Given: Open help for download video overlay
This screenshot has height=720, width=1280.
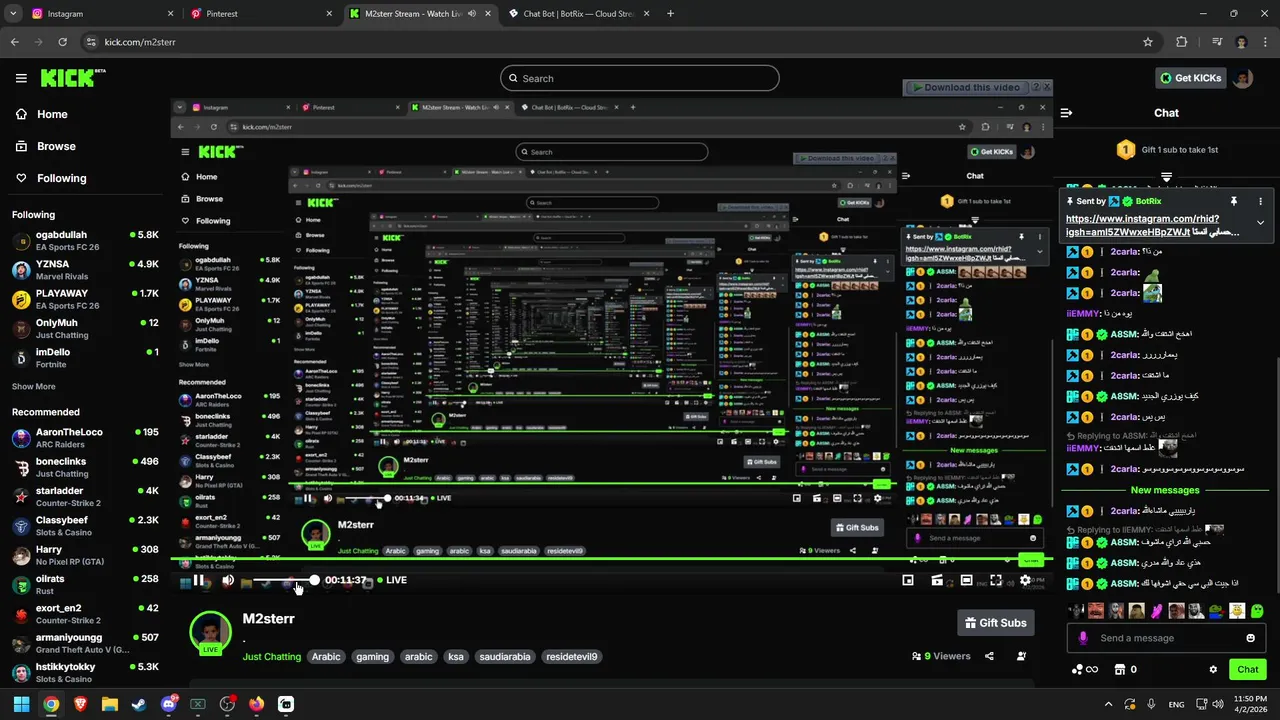Looking at the screenshot, I should [x=1036, y=87].
